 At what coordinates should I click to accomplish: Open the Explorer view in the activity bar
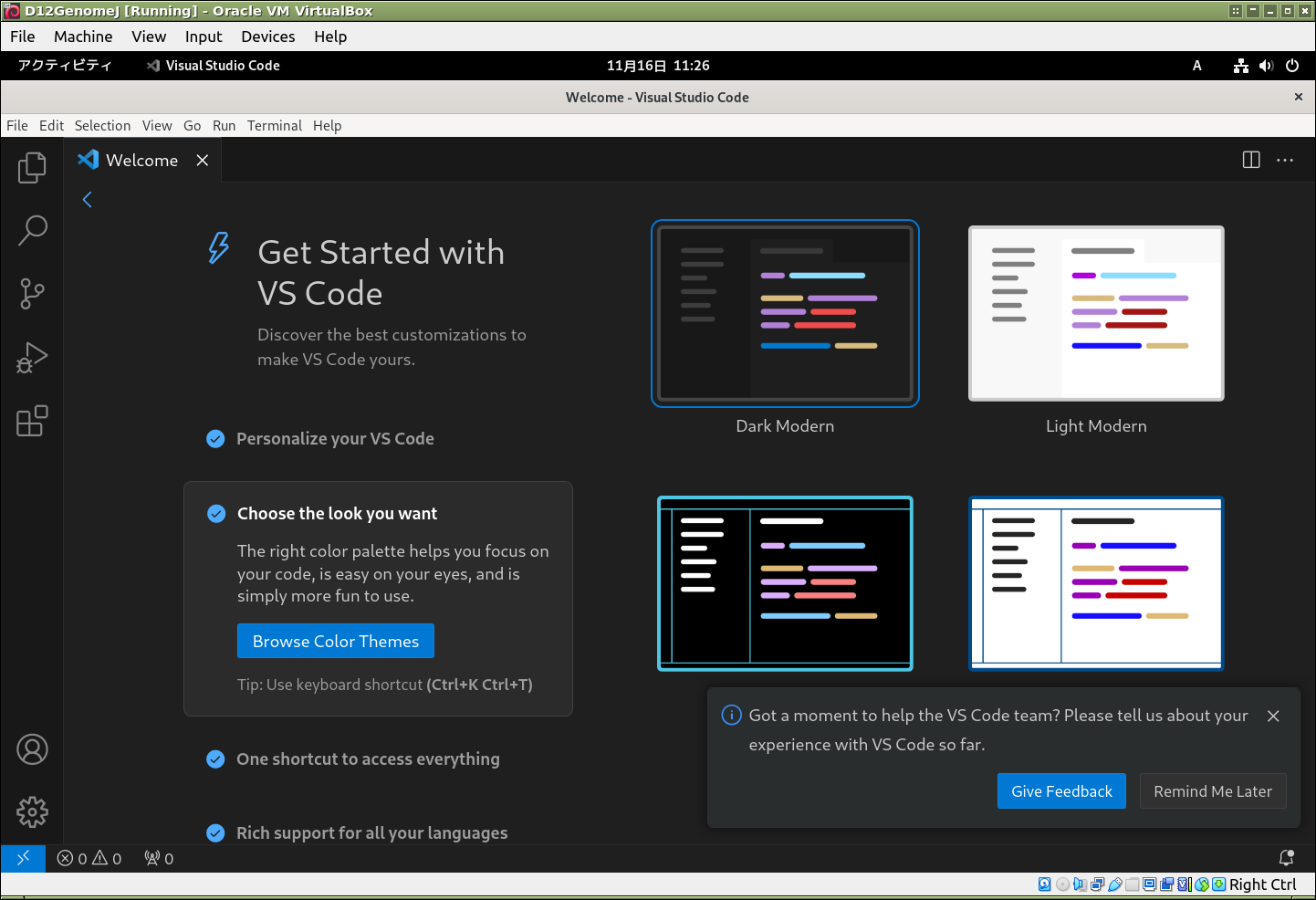(32, 167)
